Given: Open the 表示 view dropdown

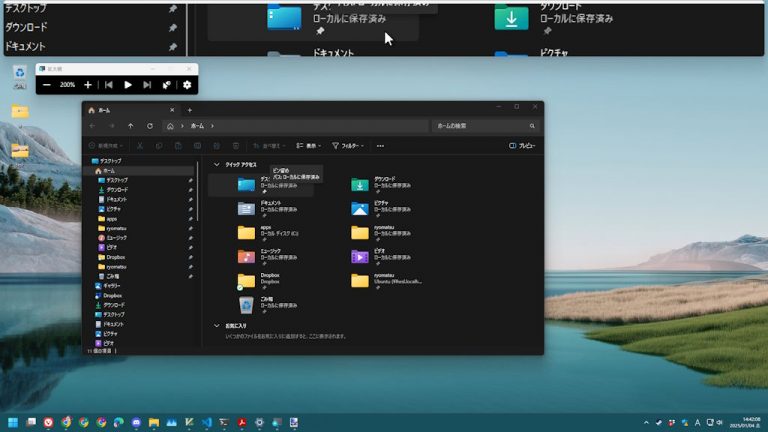Looking at the screenshot, I should click(309, 145).
